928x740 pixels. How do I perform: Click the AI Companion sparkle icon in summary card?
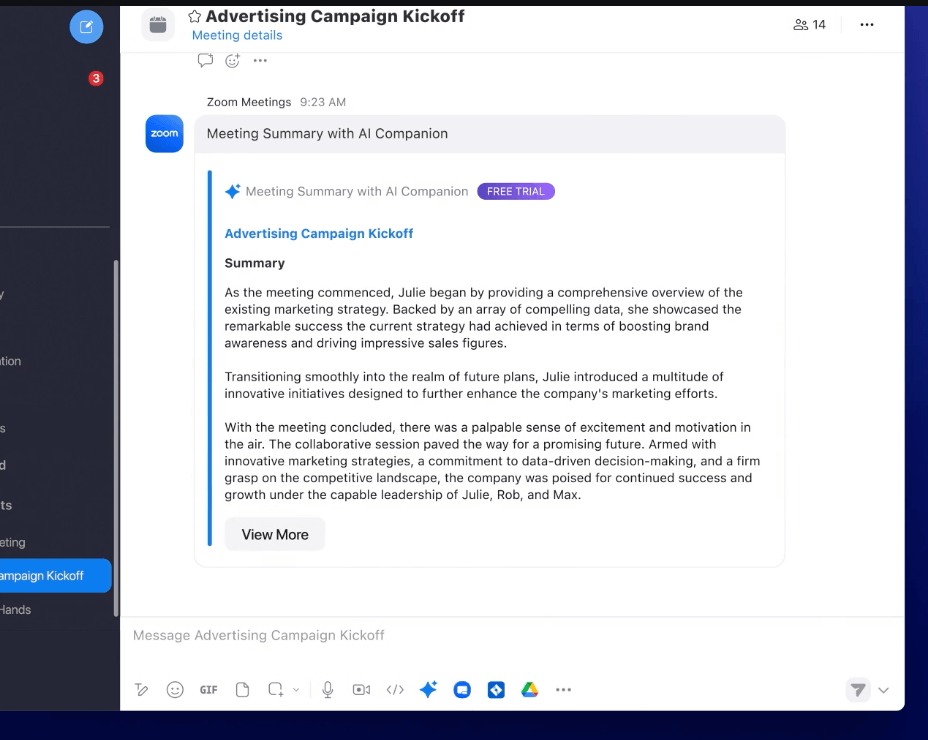click(x=233, y=191)
